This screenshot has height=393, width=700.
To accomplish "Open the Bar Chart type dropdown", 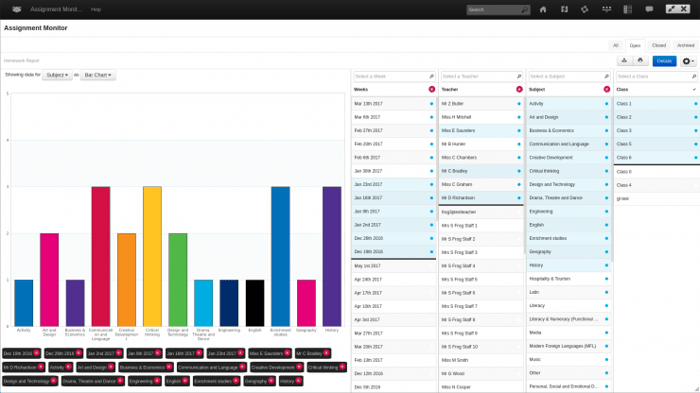I will [98, 75].
